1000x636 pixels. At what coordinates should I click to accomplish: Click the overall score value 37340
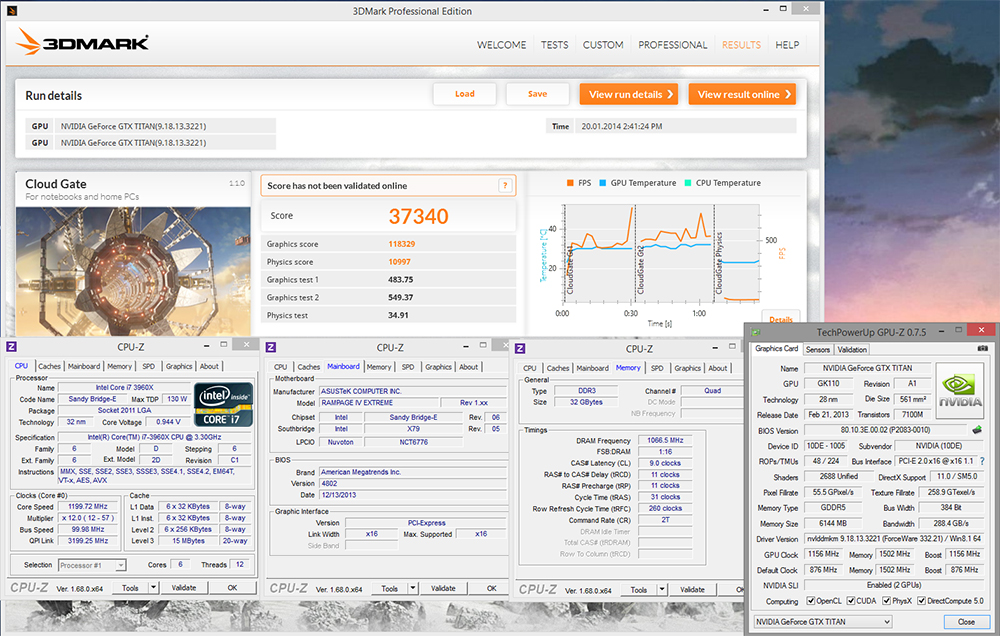click(418, 216)
